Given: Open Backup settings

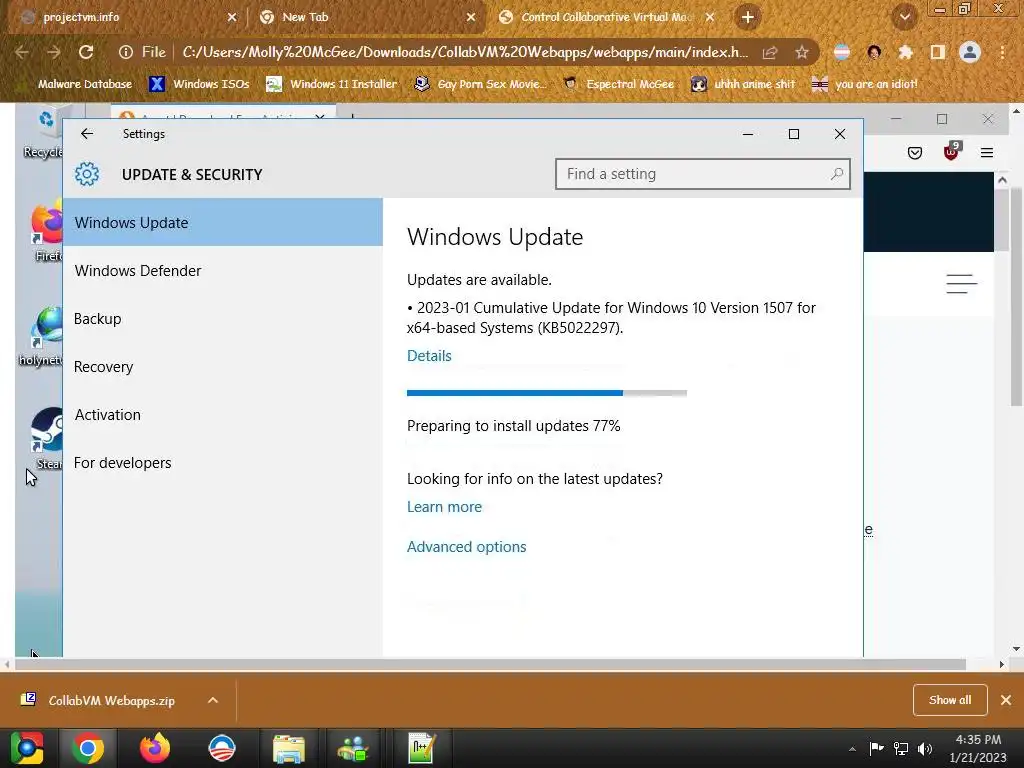Looking at the screenshot, I should pyautogui.click(x=223, y=319).
